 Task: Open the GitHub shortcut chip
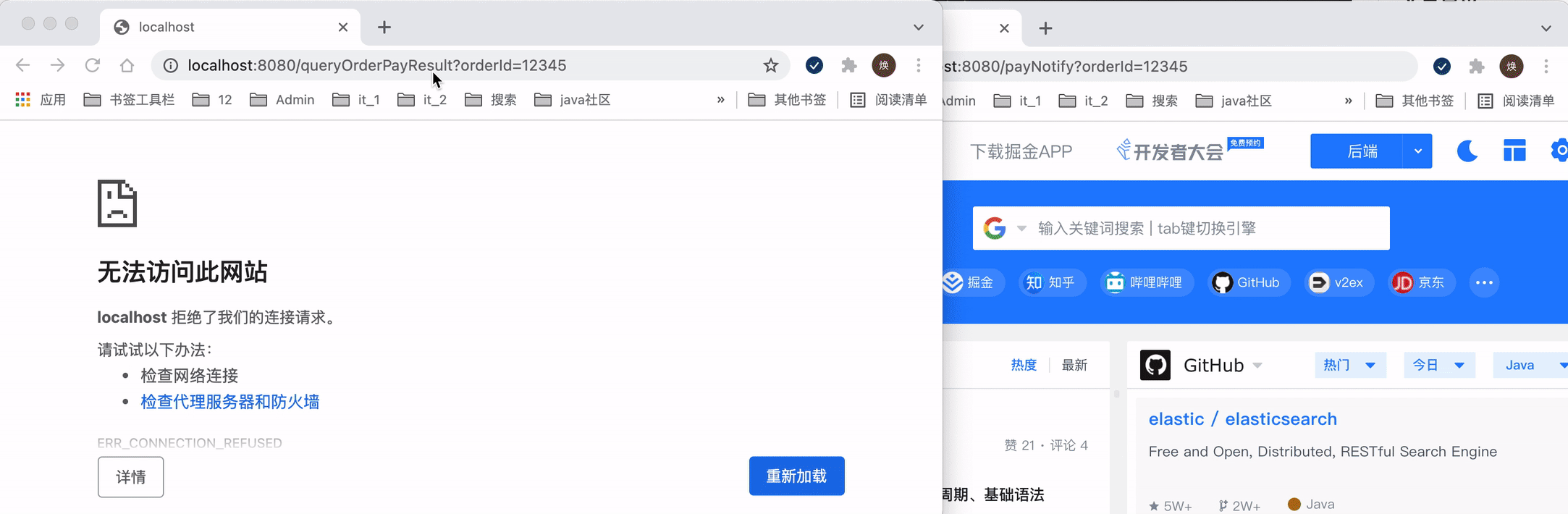[1248, 282]
